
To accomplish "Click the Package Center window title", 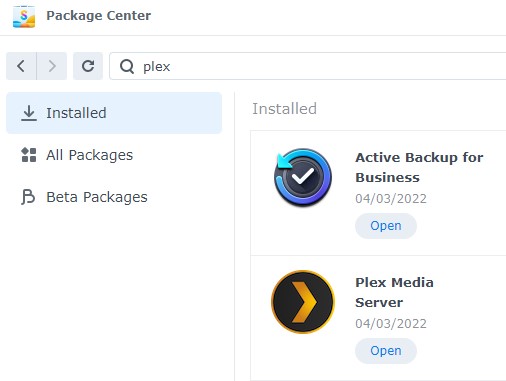I will pyautogui.click(x=98, y=16).
